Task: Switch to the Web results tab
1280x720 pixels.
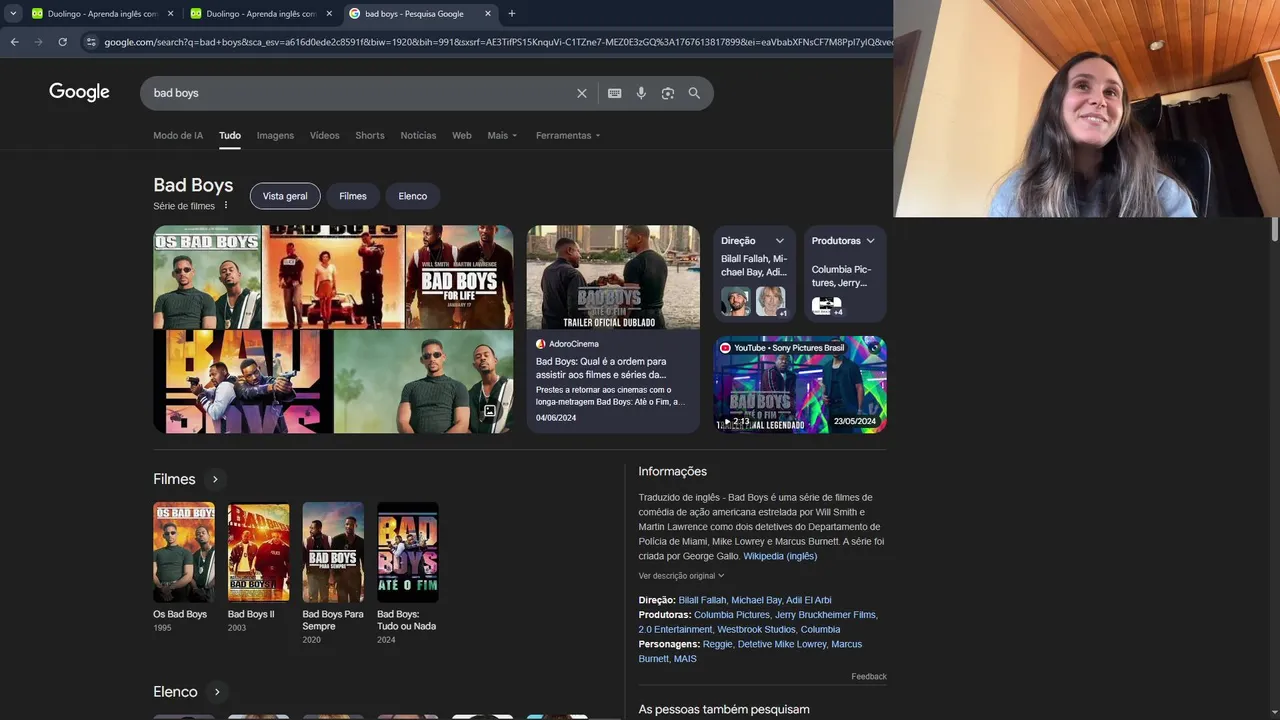Action: (x=462, y=136)
